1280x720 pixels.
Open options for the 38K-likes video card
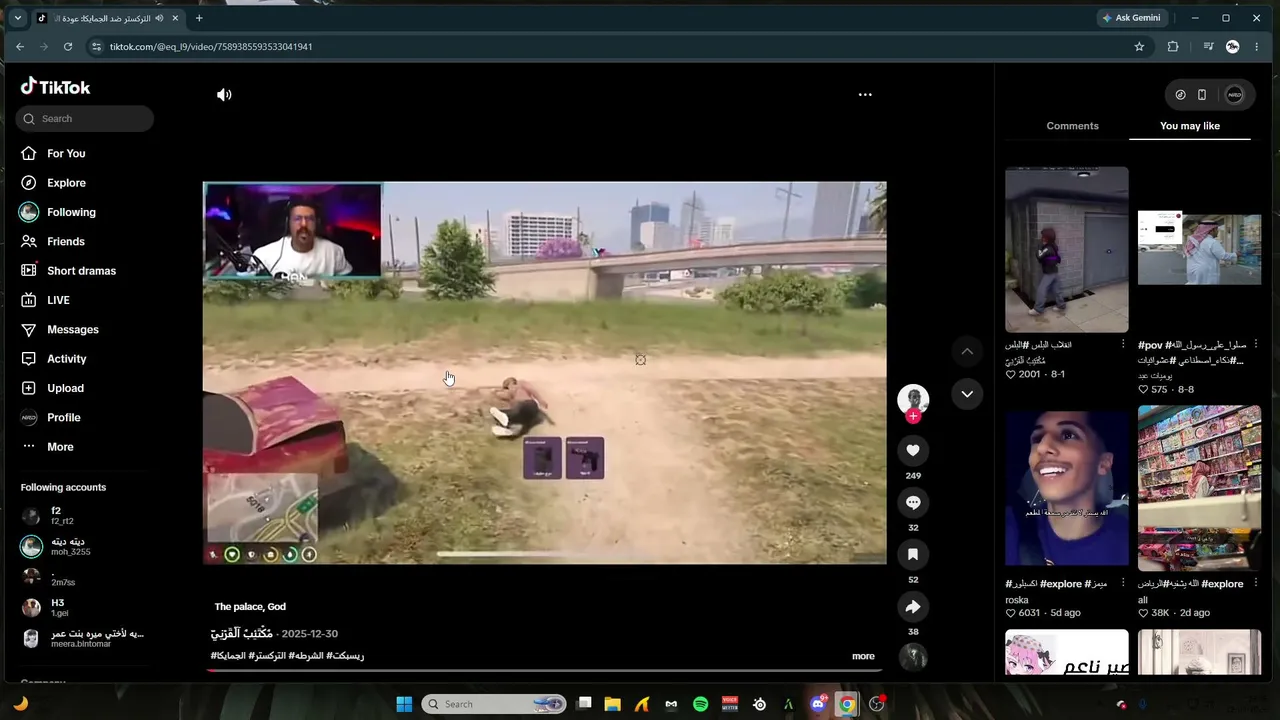pos(1255,583)
